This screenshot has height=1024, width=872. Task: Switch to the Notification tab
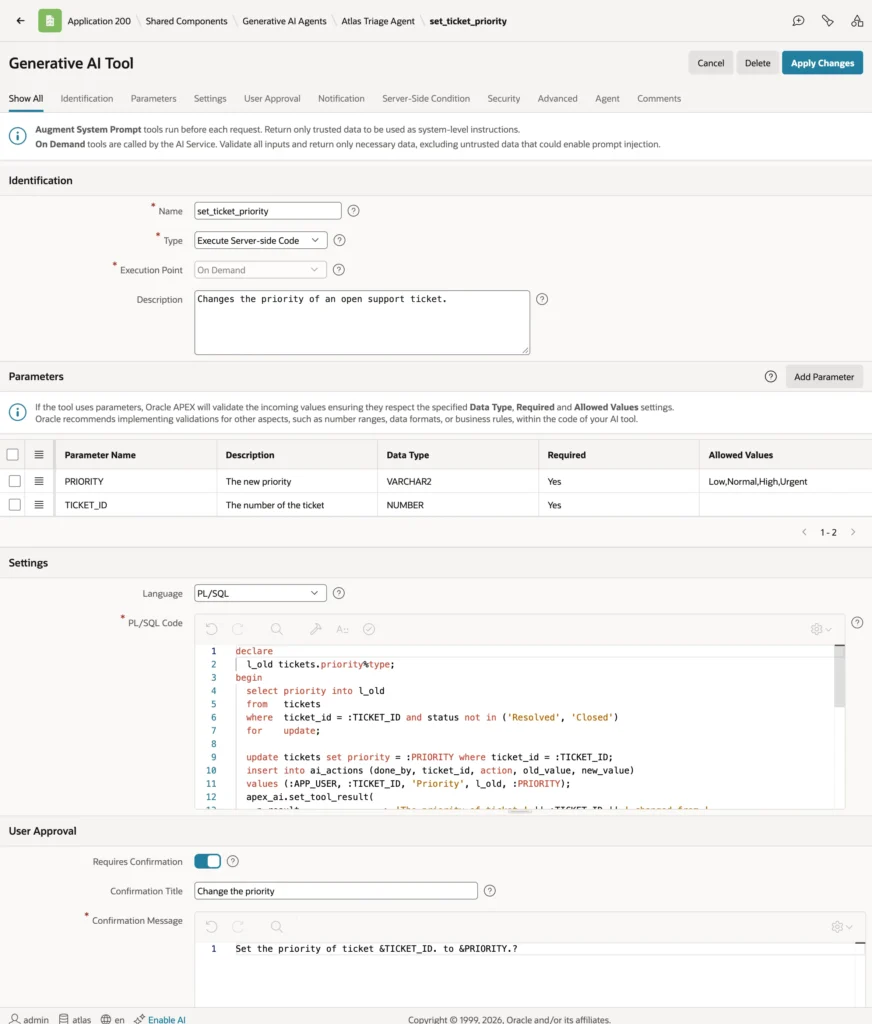[342, 99]
